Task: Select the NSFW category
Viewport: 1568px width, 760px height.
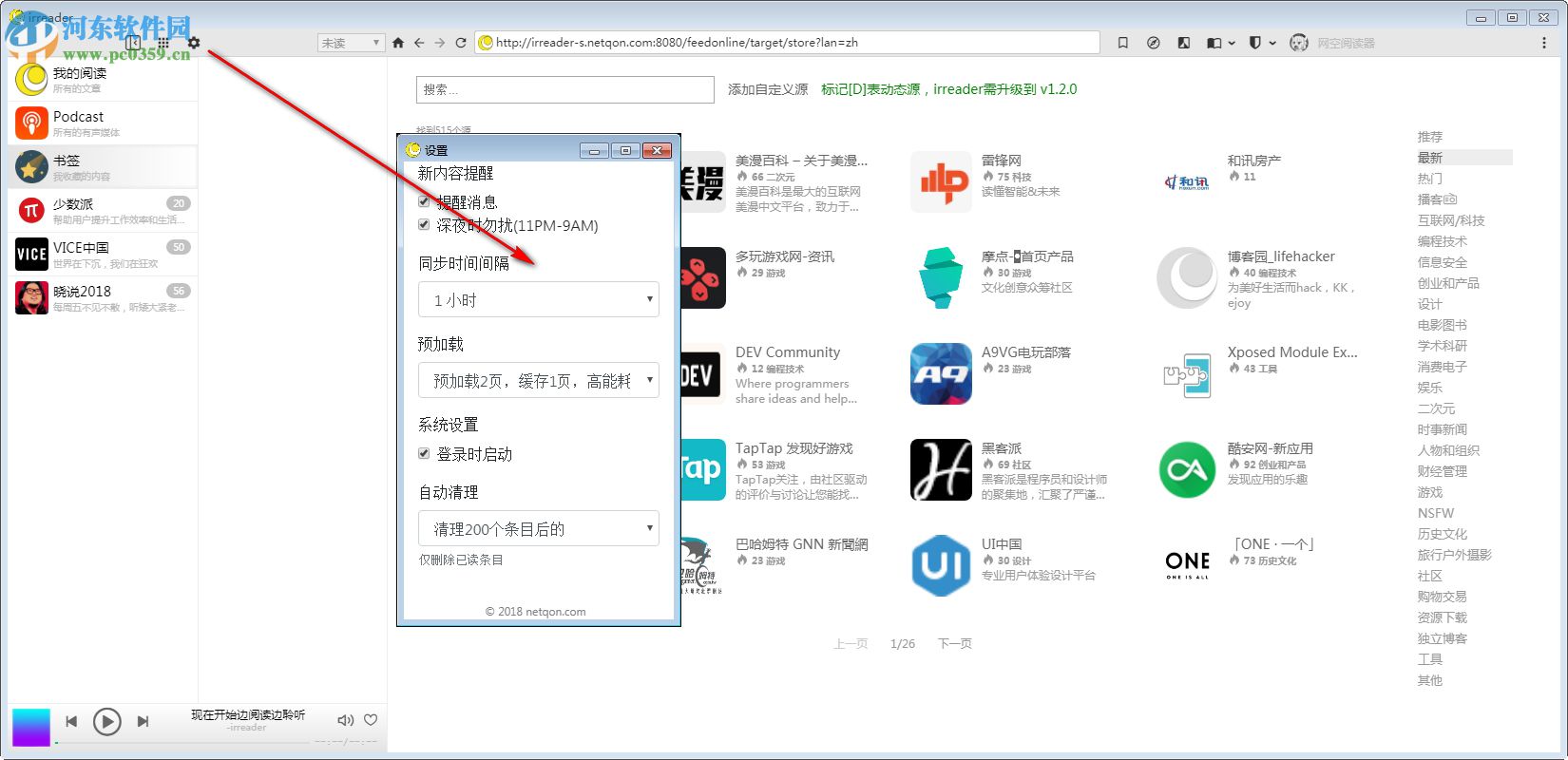Action: point(1436,513)
